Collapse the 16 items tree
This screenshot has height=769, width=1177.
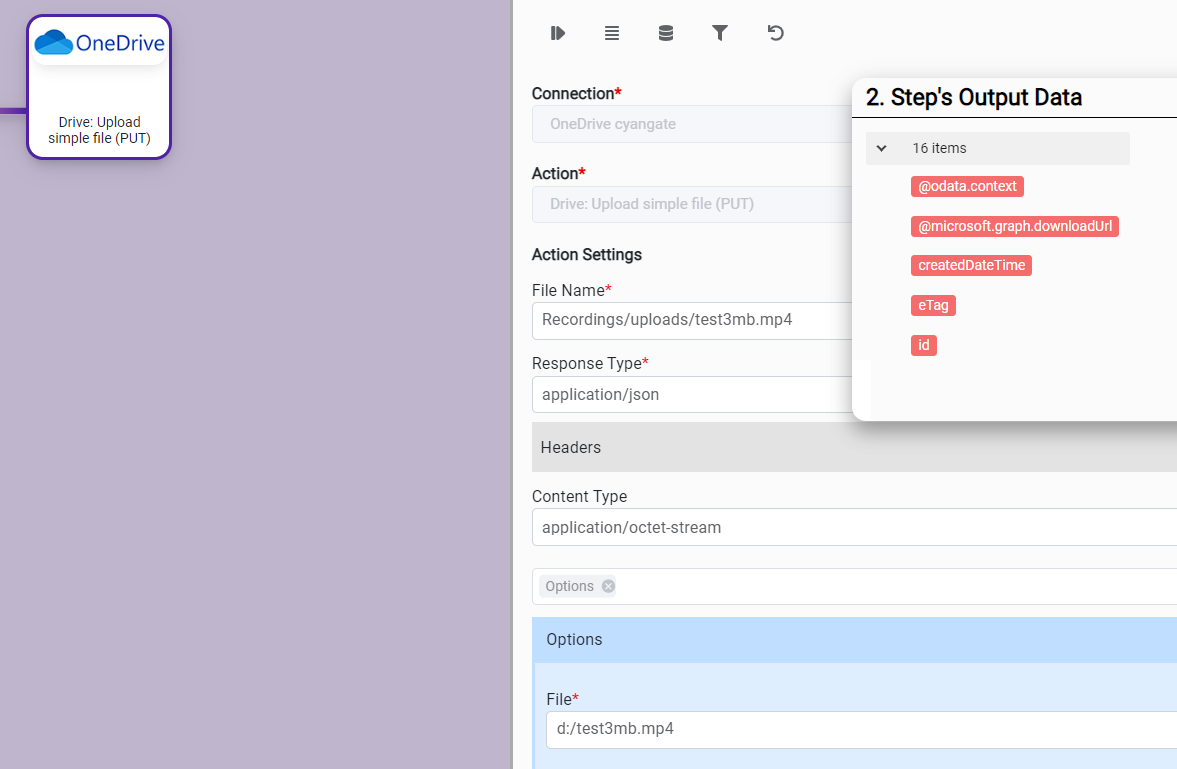pos(882,148)
